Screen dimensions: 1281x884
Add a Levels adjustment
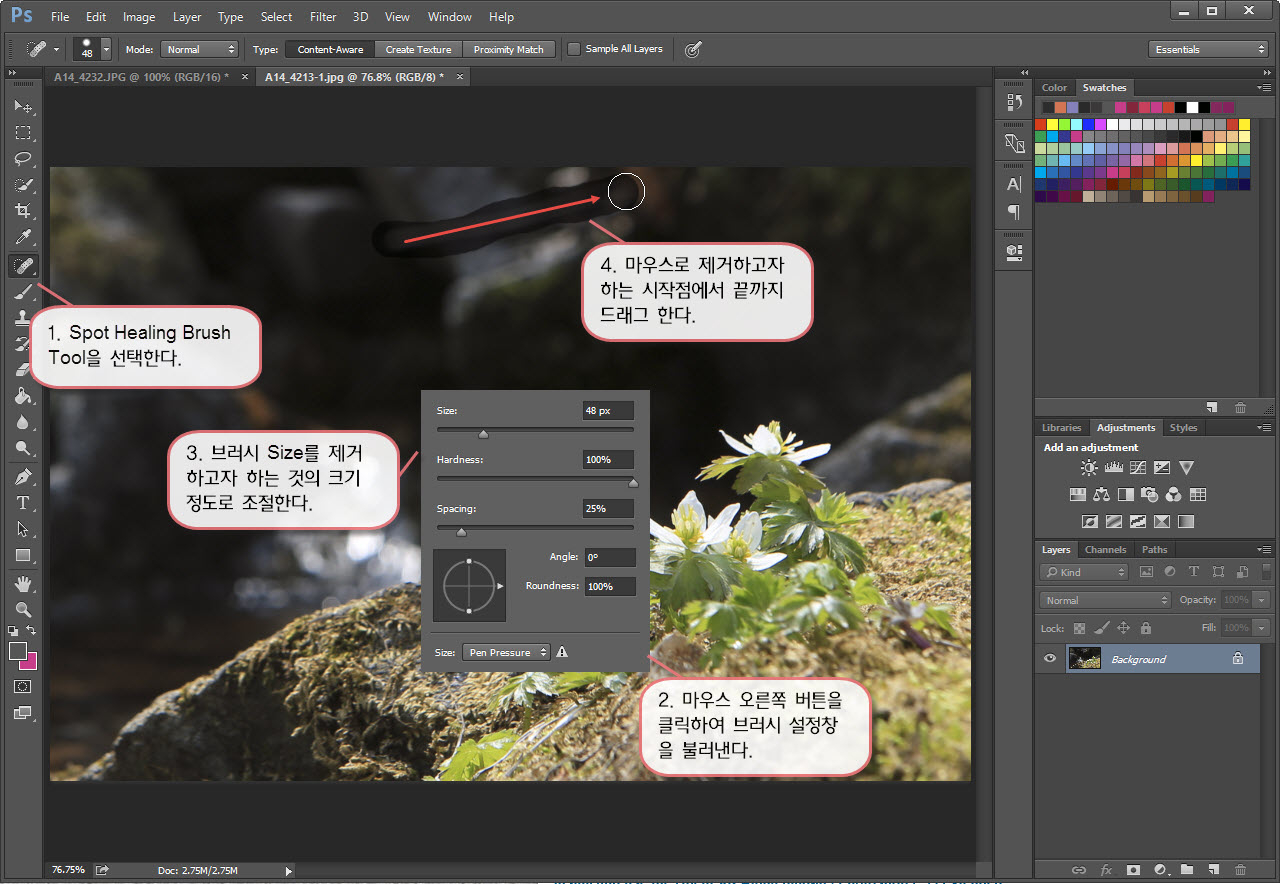tap(1113, 467)
